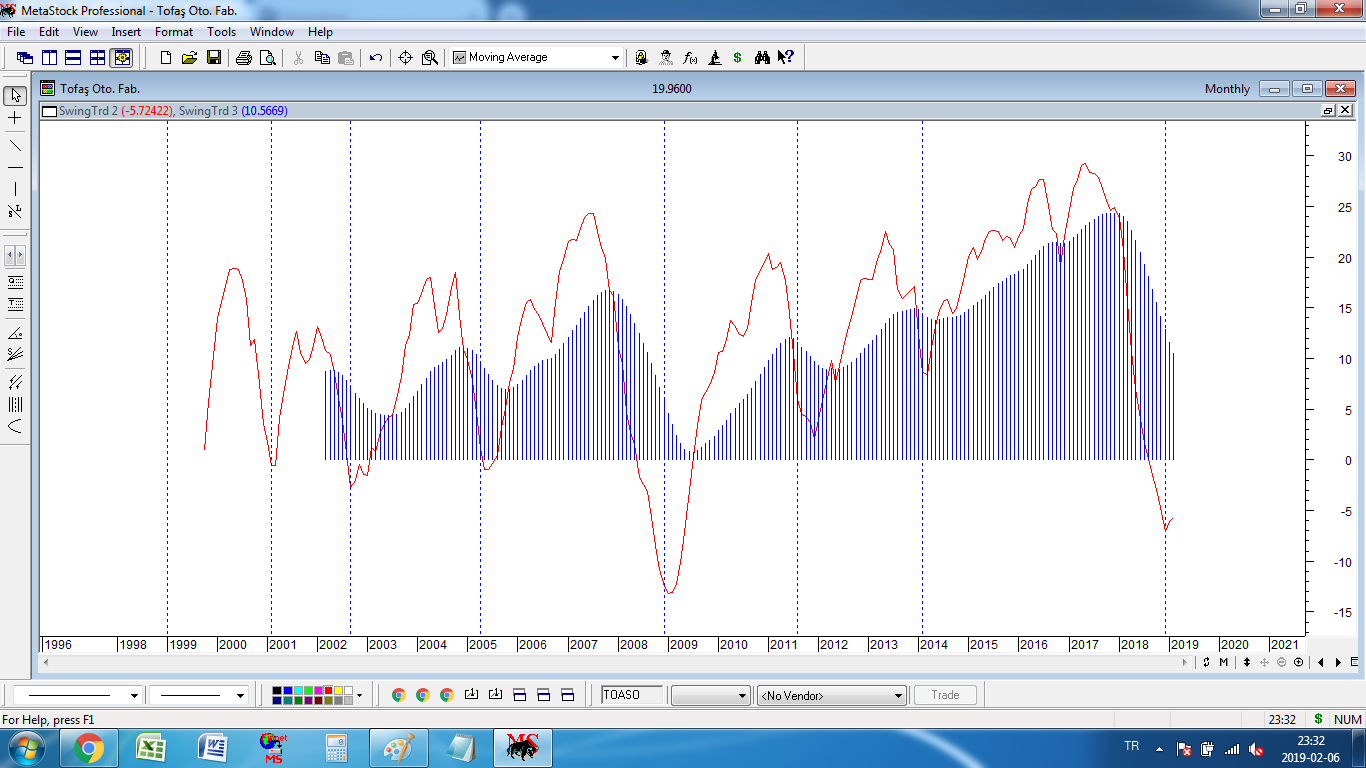Click the chart's horizontal scrollbar left arrow

pyautogui.click(x=45, y=662)
